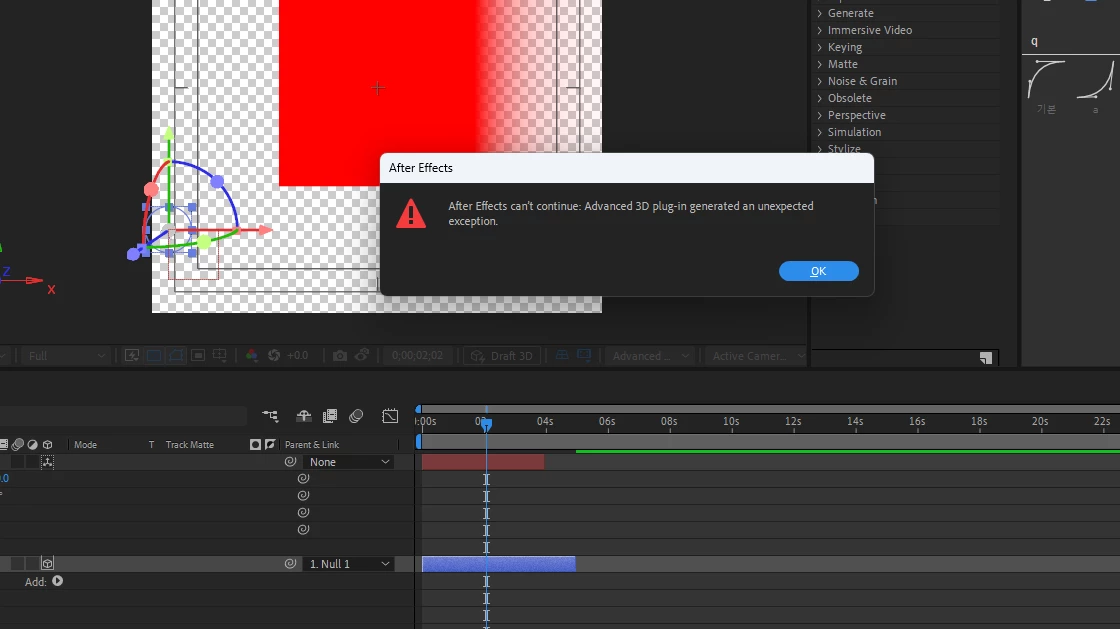The image size is (1120, 629).
Task: Enable frame blending for the timeline
Action: pos(330,416)
